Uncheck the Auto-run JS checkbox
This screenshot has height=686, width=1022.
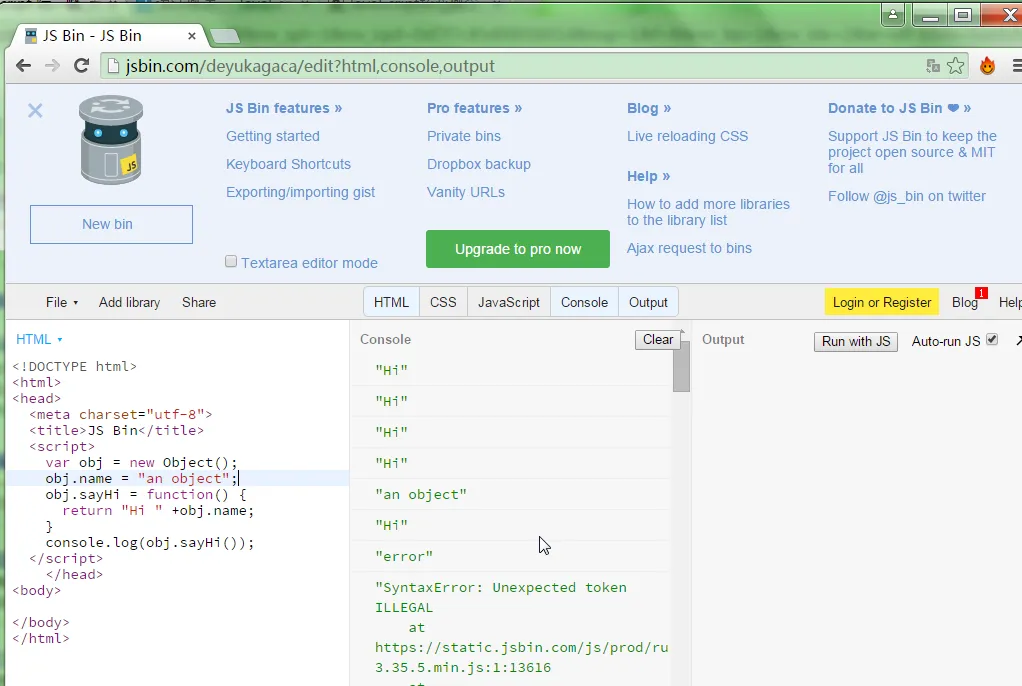point(992,340)
